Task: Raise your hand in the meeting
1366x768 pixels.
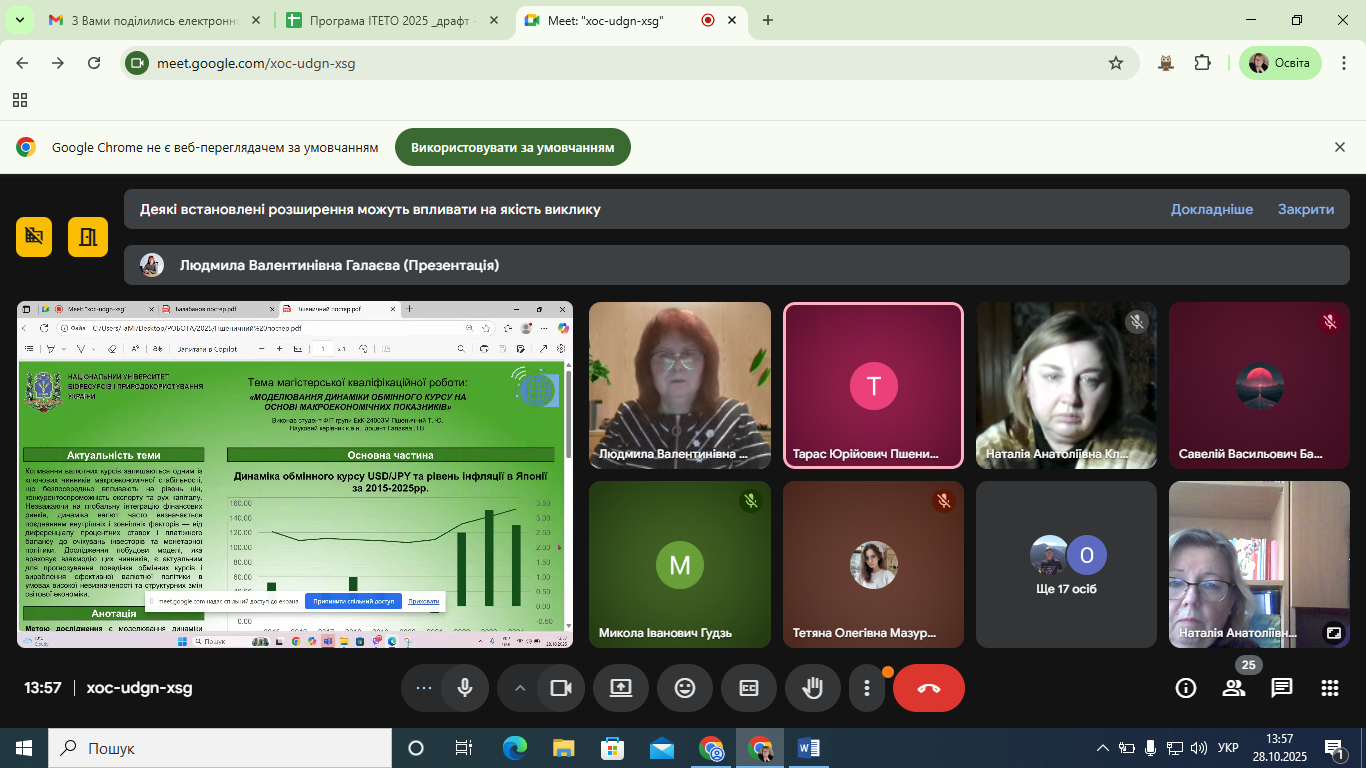Action: point(813,688)
